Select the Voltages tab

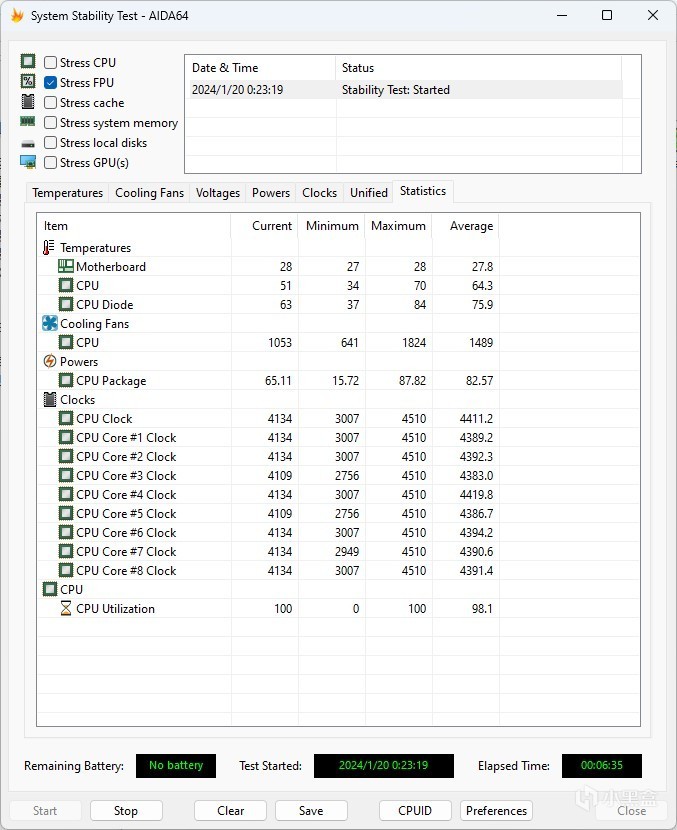tap(218, 193)
